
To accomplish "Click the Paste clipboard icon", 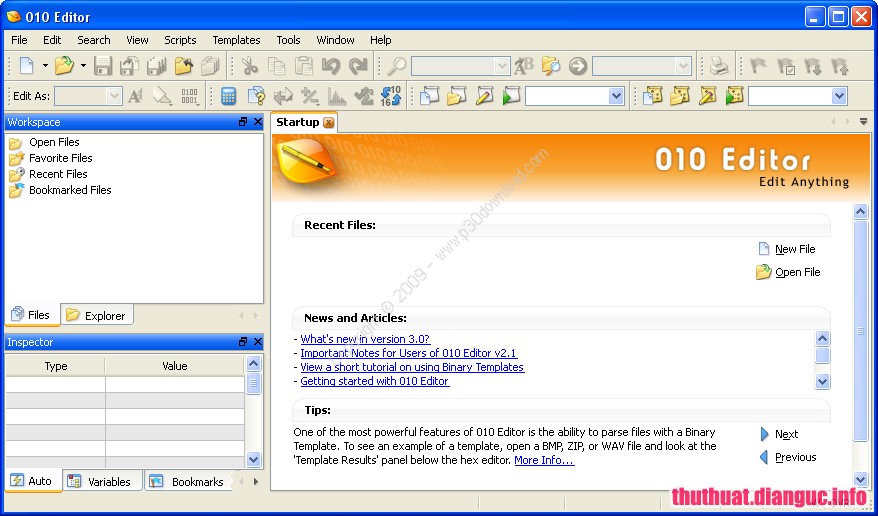I will tap(303, 66).
